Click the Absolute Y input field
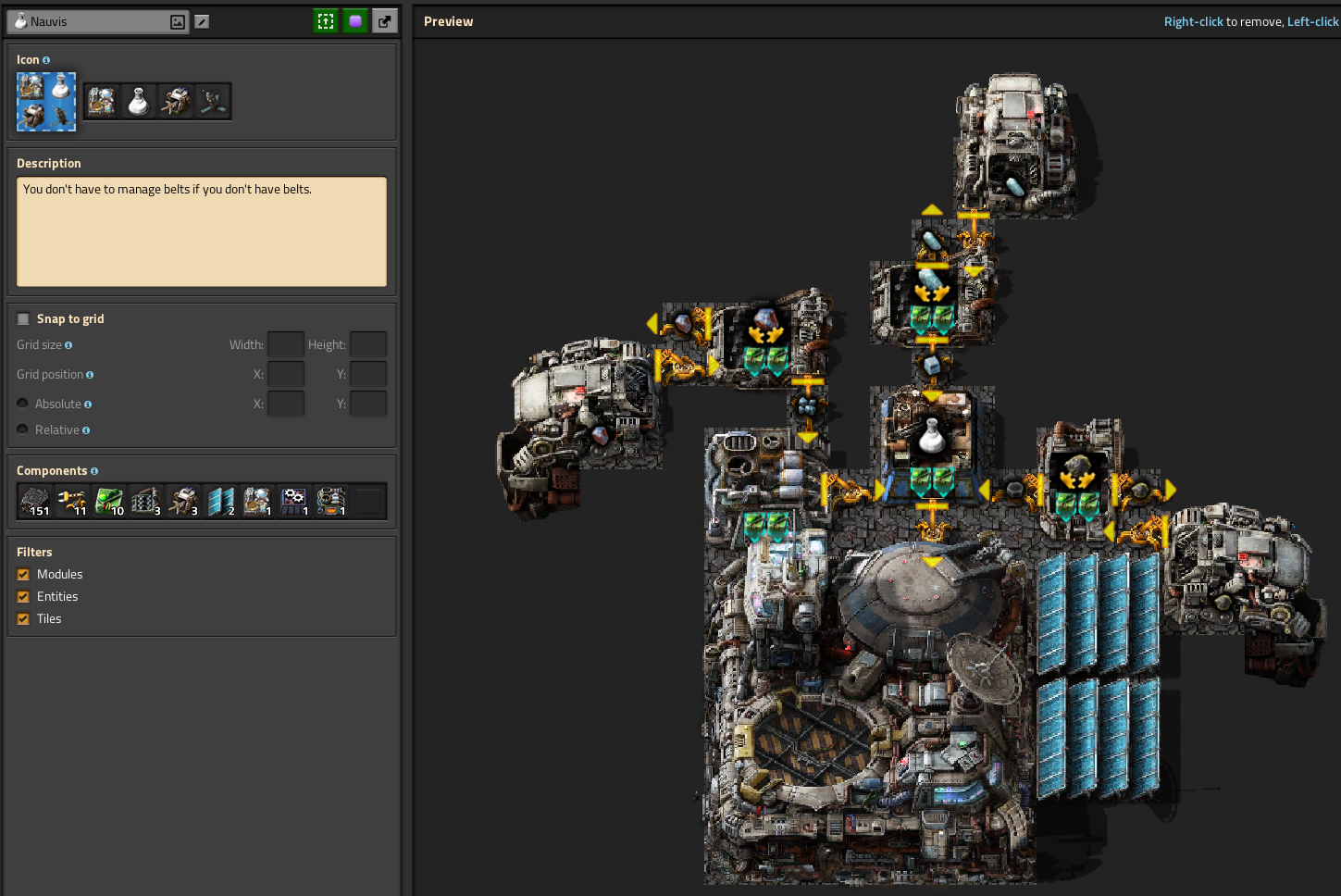 pyautogui.click(x=368, y=404)
